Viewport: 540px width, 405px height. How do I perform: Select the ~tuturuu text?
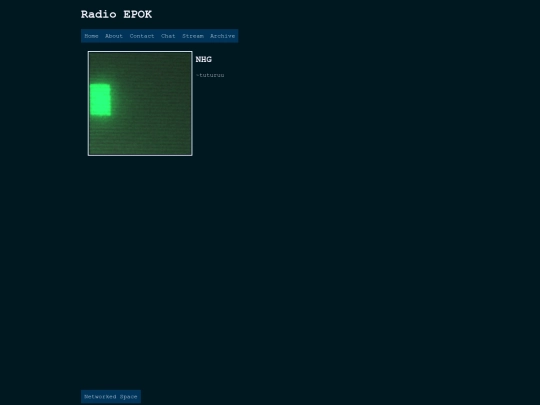pos(210,75)
